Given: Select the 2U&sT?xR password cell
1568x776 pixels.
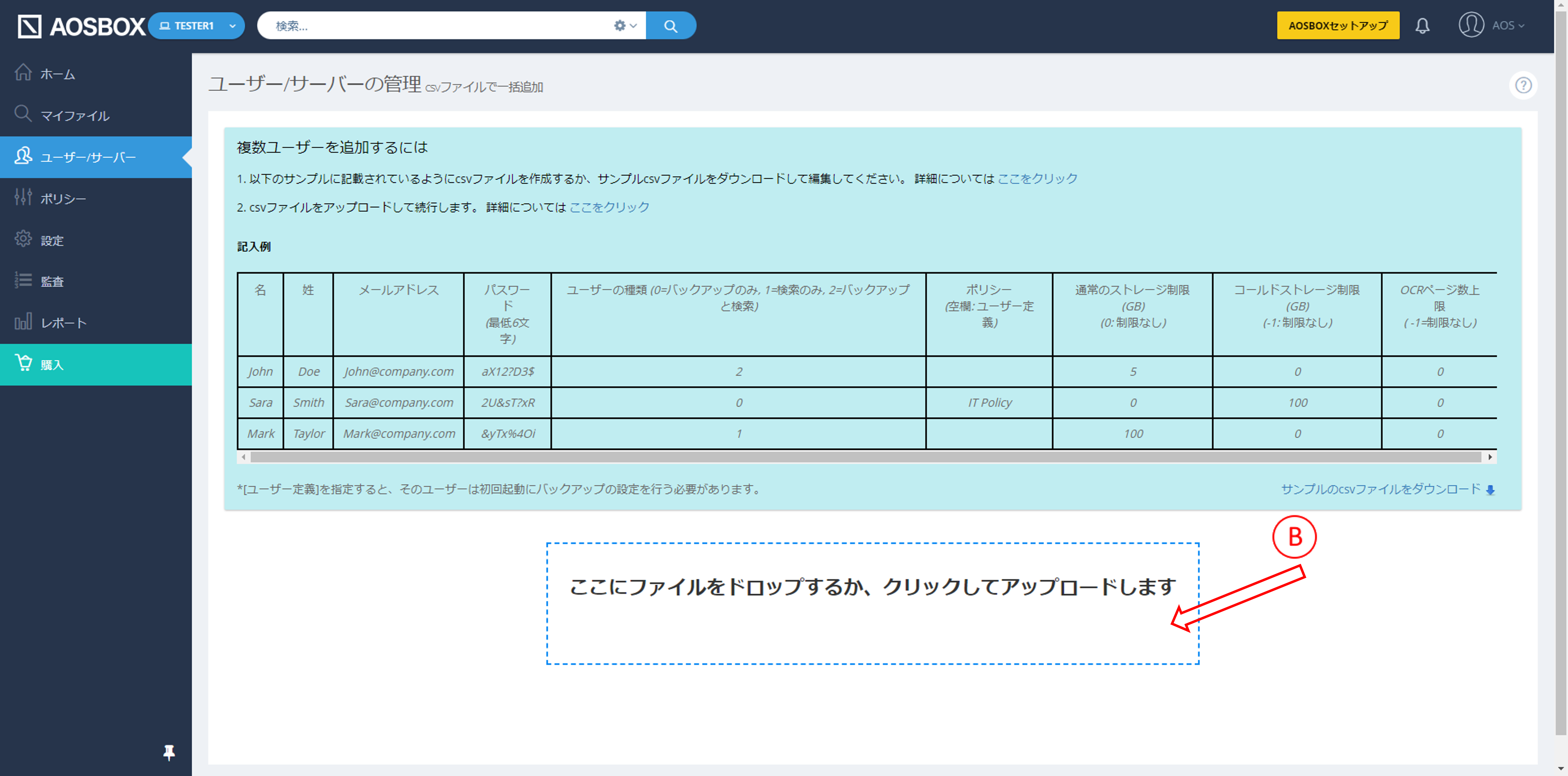Looking at the screenshot, I should 508,403.
